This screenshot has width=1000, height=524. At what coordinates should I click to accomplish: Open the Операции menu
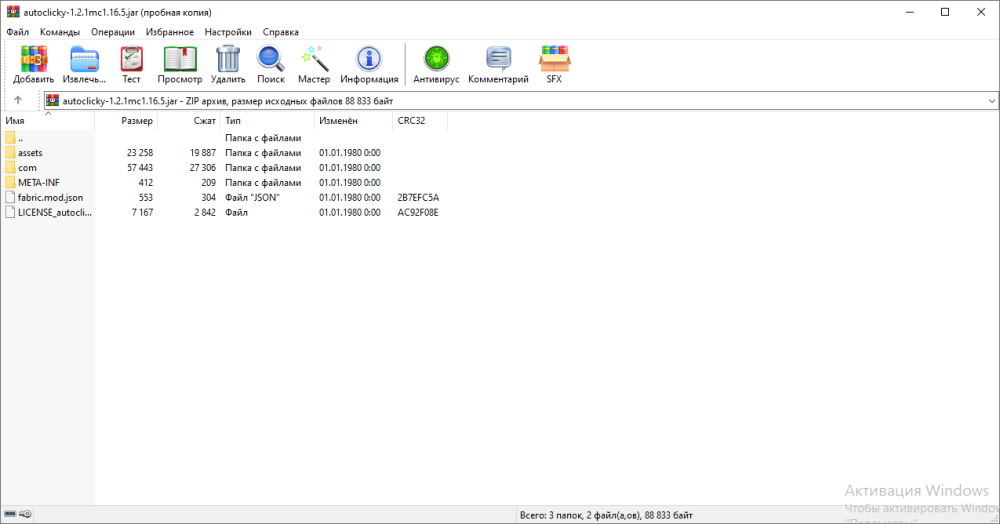[113, 32]
